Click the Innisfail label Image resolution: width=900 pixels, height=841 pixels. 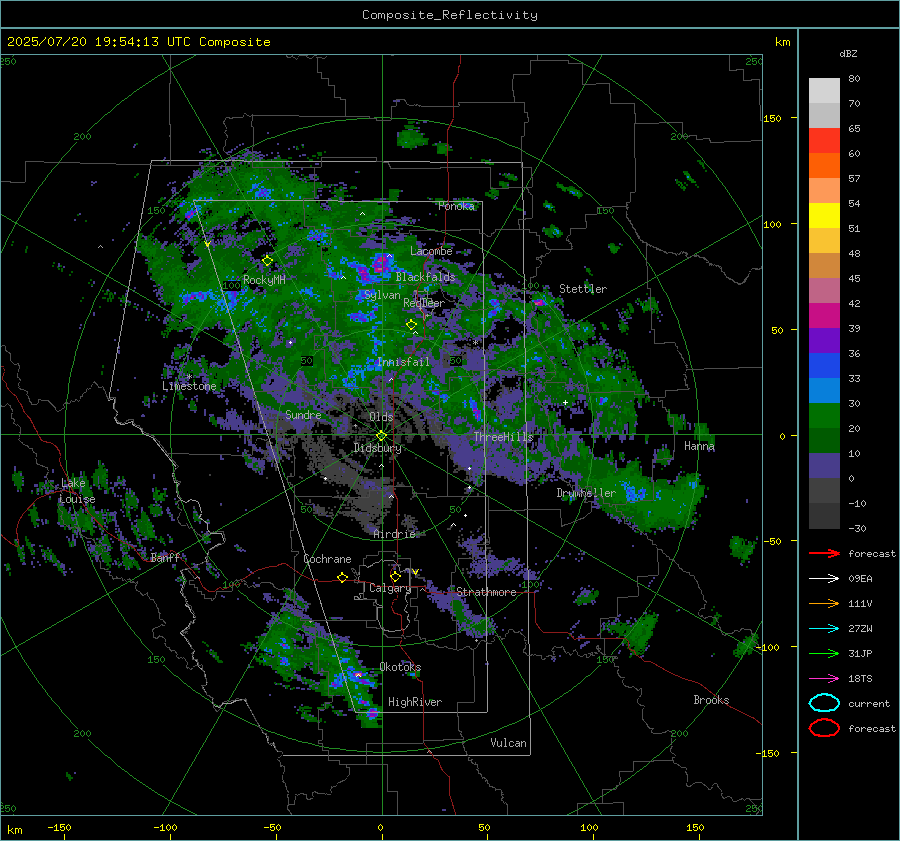pos(403,362)
